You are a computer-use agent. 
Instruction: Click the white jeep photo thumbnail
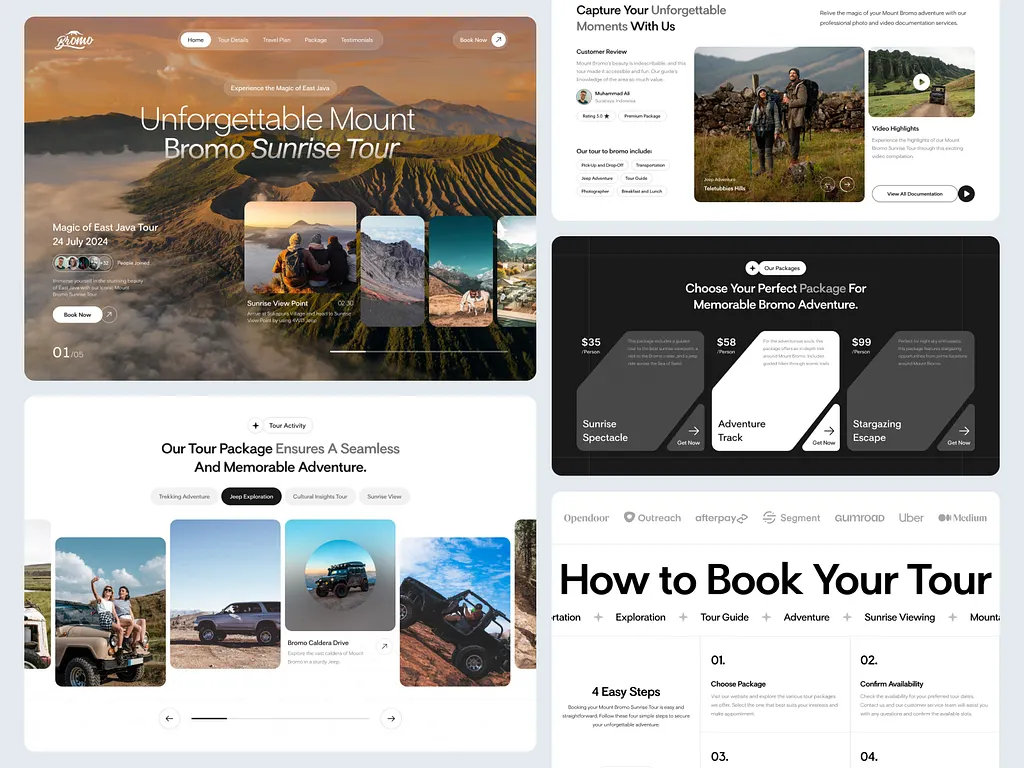click(x=225, y=596)
